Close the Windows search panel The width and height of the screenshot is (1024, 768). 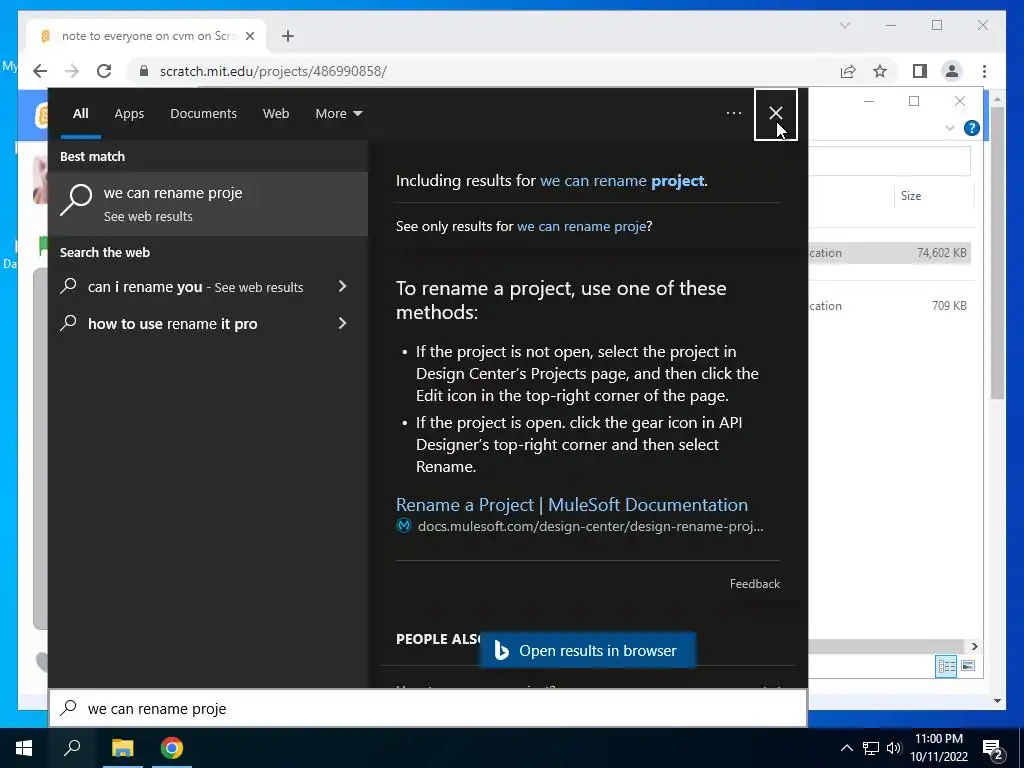tap(775, 114)
